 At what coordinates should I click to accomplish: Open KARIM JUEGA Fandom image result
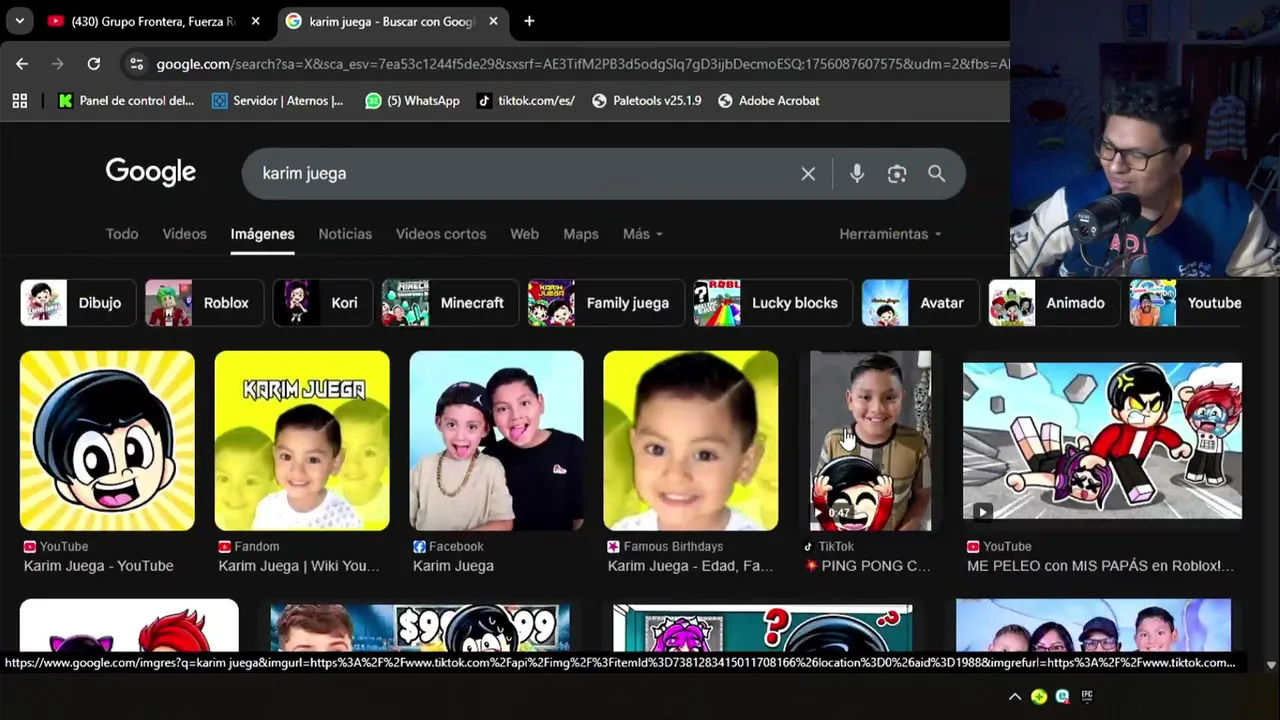point(302,440)
